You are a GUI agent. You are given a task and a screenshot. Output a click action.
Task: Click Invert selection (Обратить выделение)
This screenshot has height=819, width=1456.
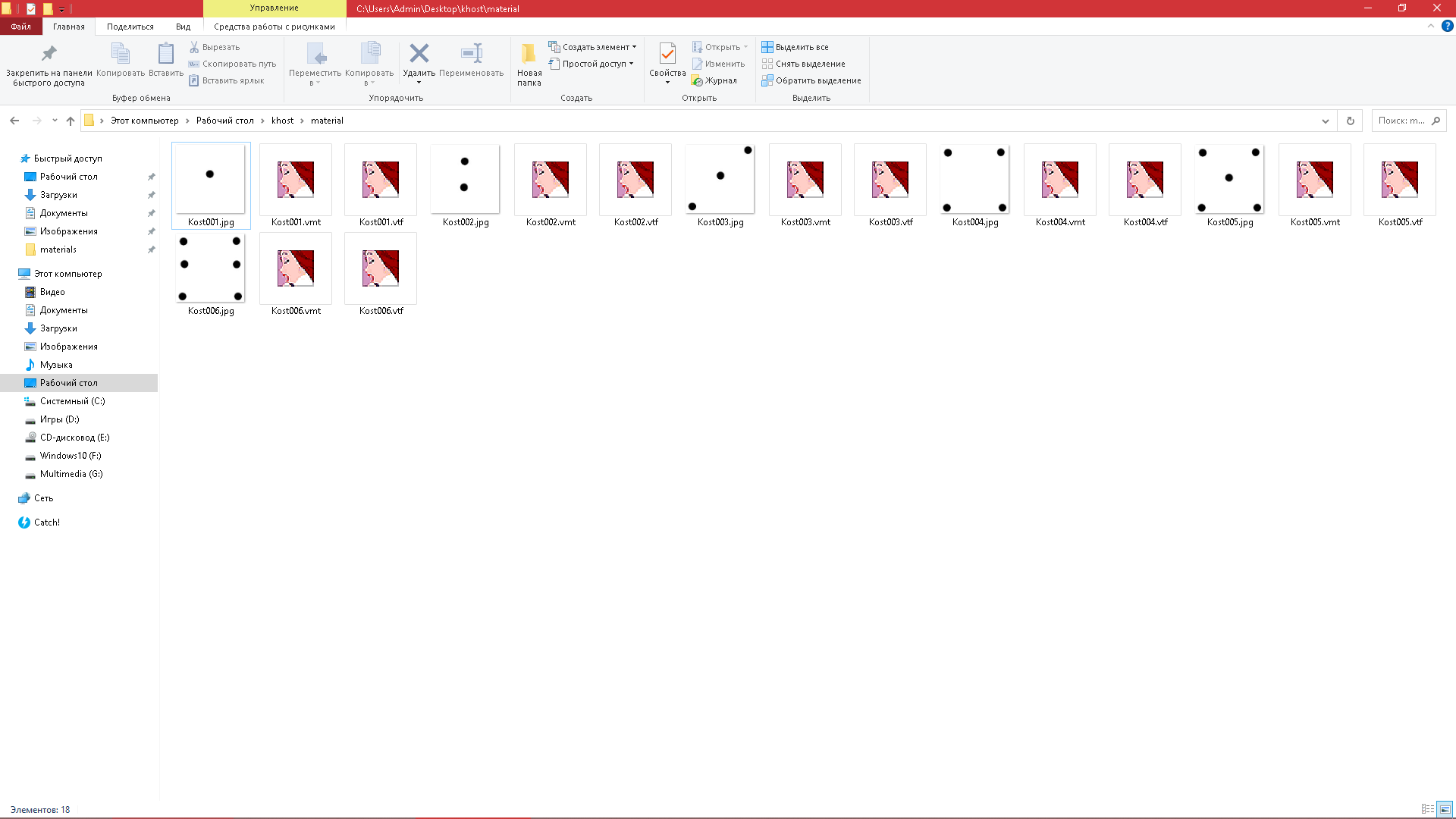click(811, 80)
